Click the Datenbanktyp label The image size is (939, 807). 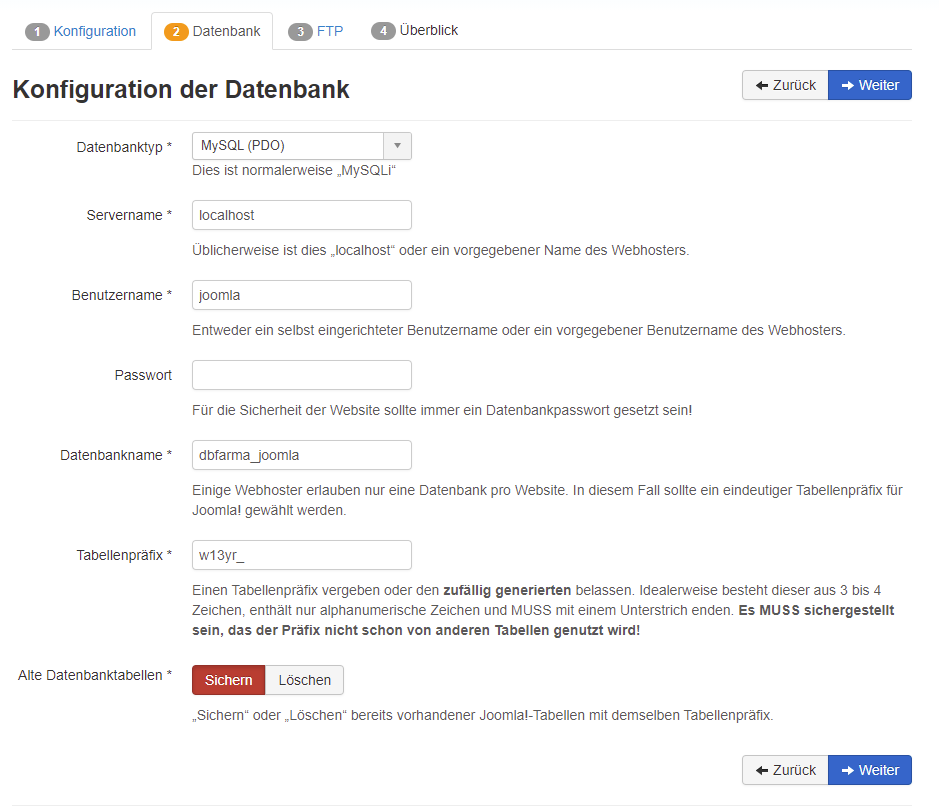point(124,147)
